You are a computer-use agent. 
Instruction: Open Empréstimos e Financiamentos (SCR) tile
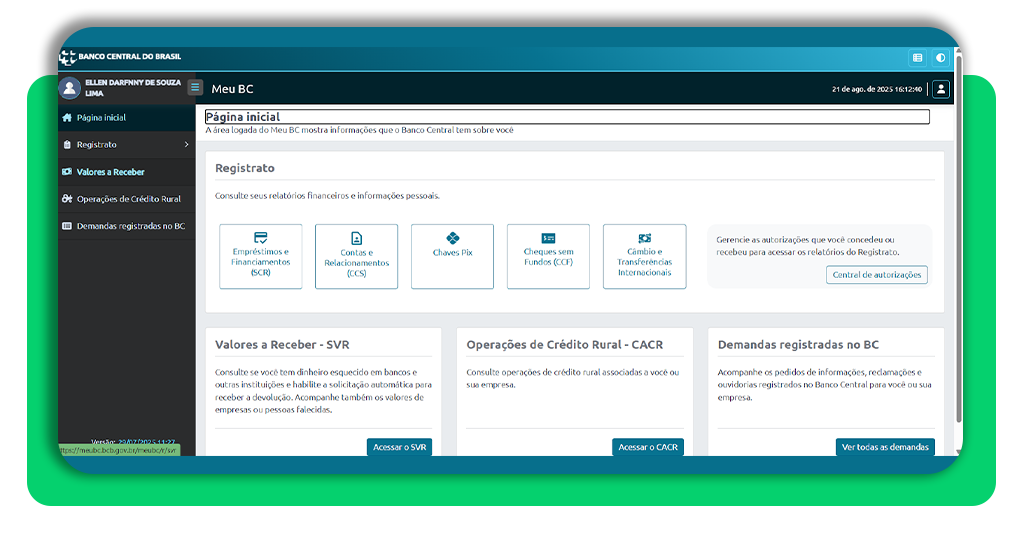[260, 257]
